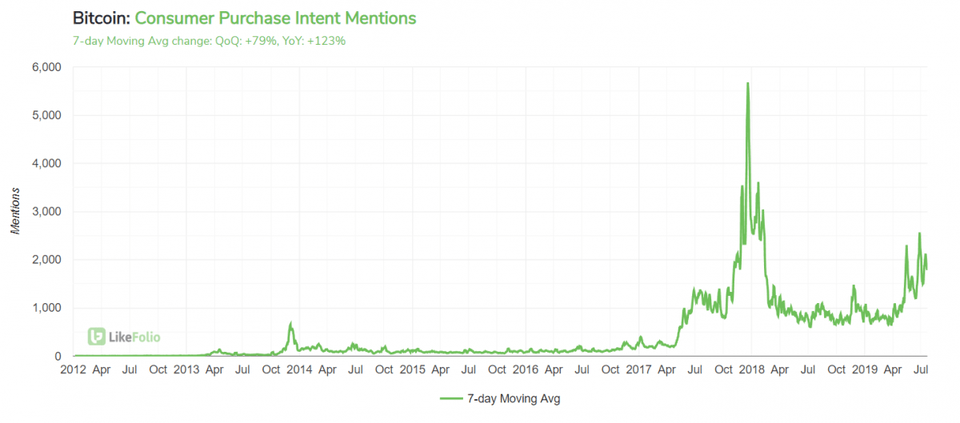
Task: Click the 2014 x-axis label
Action: click(x=299, y=371)
